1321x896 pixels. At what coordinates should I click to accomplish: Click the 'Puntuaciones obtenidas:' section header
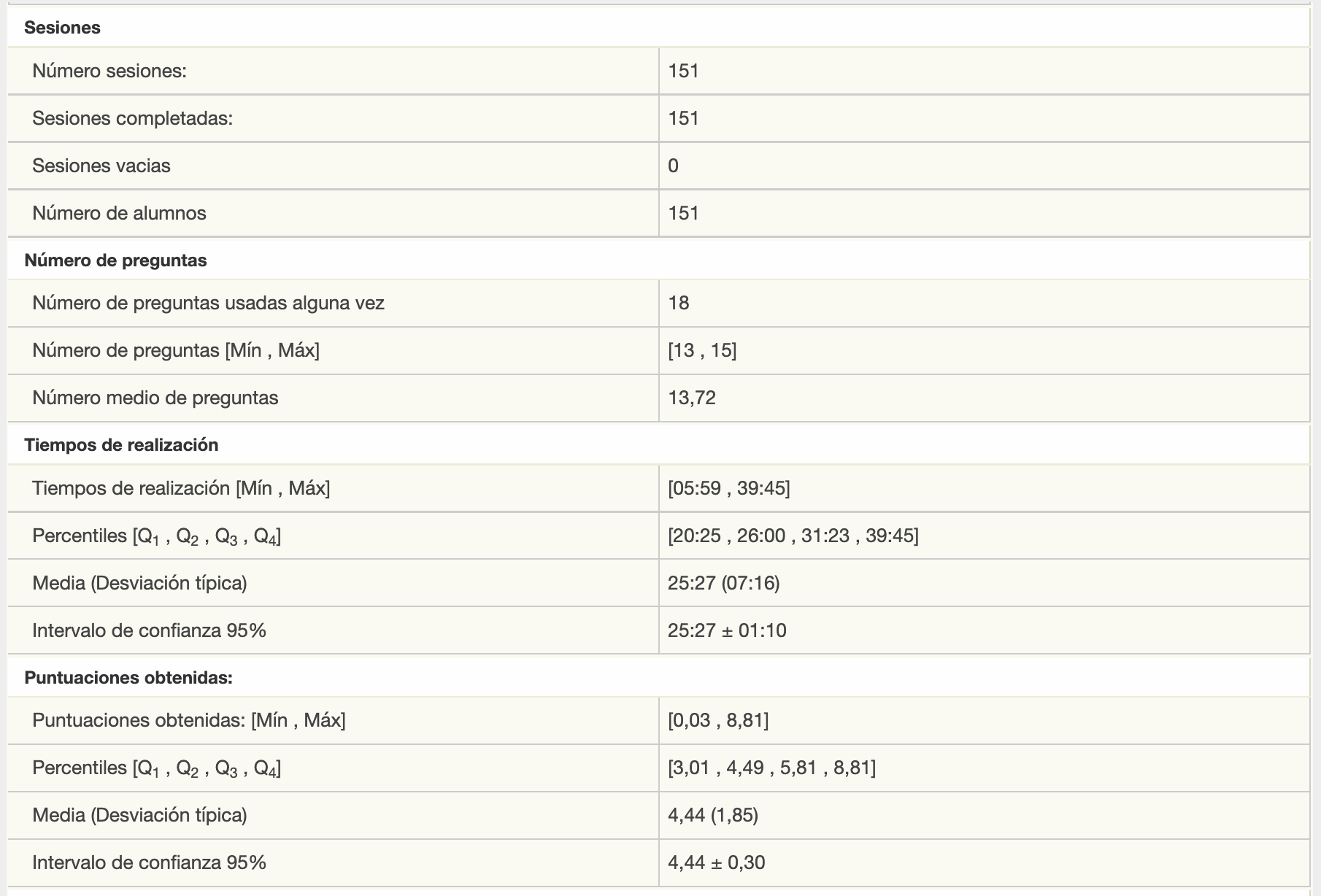coord(128,678)
